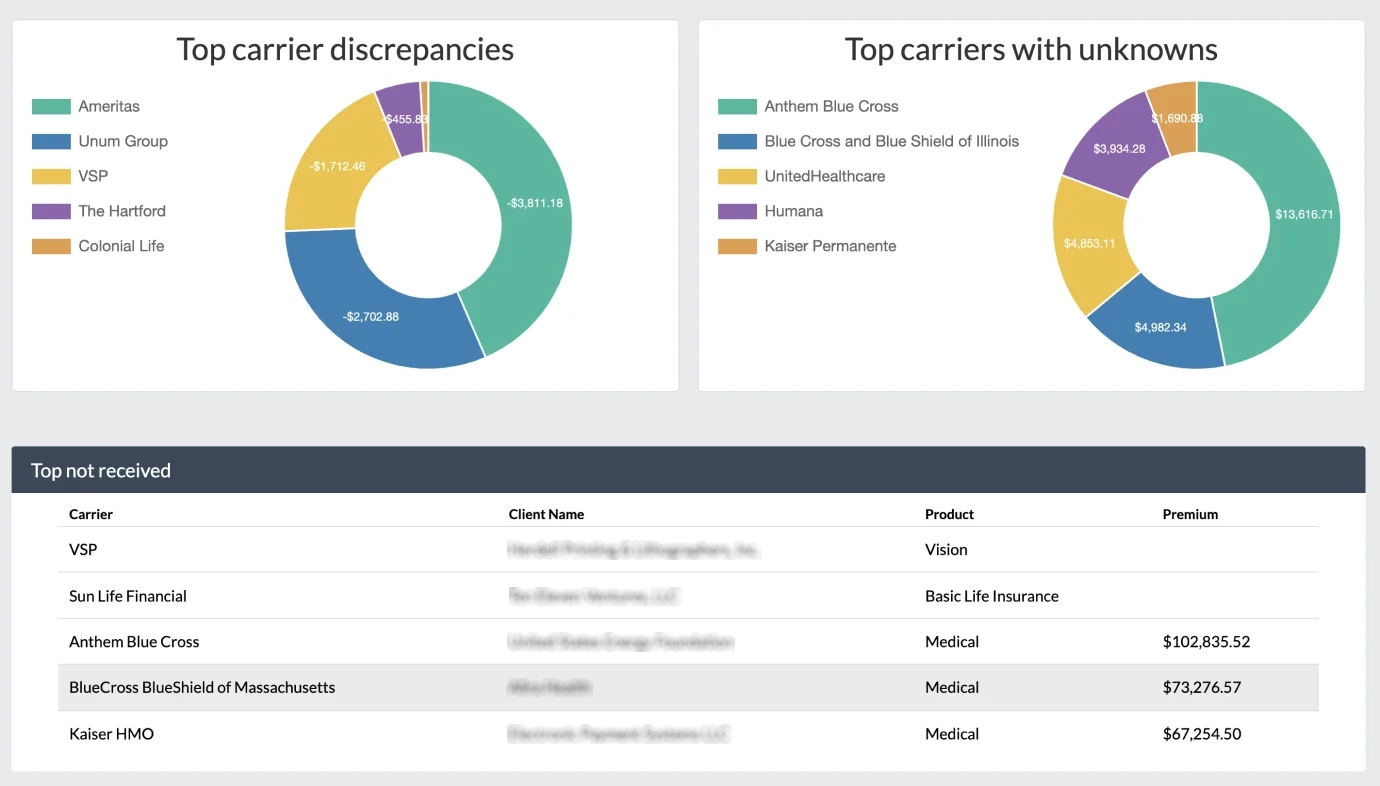Toggle the UnitedHealthcare legend label
This screenshot has height=786, width=1380.
(x=824, y=176)
